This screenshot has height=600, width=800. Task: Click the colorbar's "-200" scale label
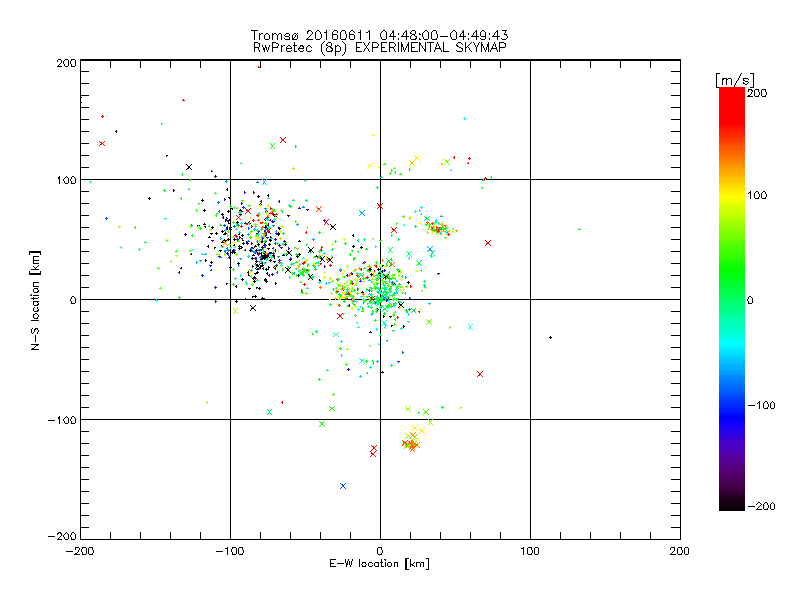click(761, 506)
